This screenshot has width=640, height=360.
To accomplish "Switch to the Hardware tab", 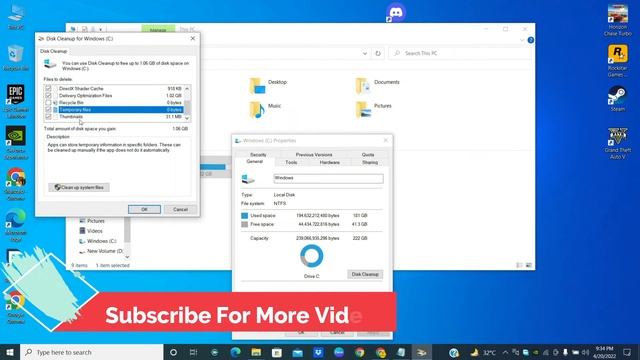I will [x=330, y=162].
